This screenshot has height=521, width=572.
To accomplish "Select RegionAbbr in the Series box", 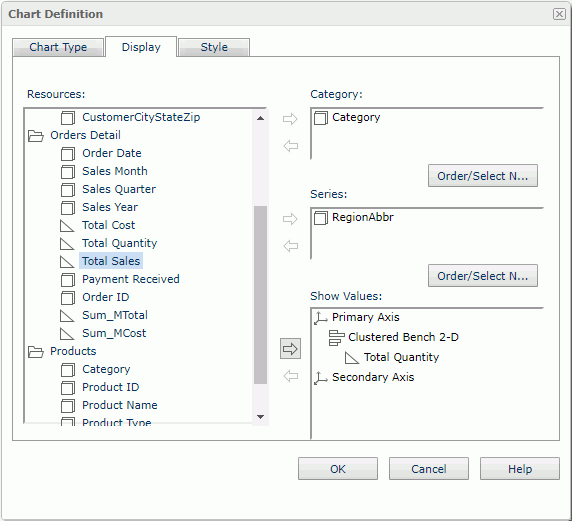I will click(363, 217).
